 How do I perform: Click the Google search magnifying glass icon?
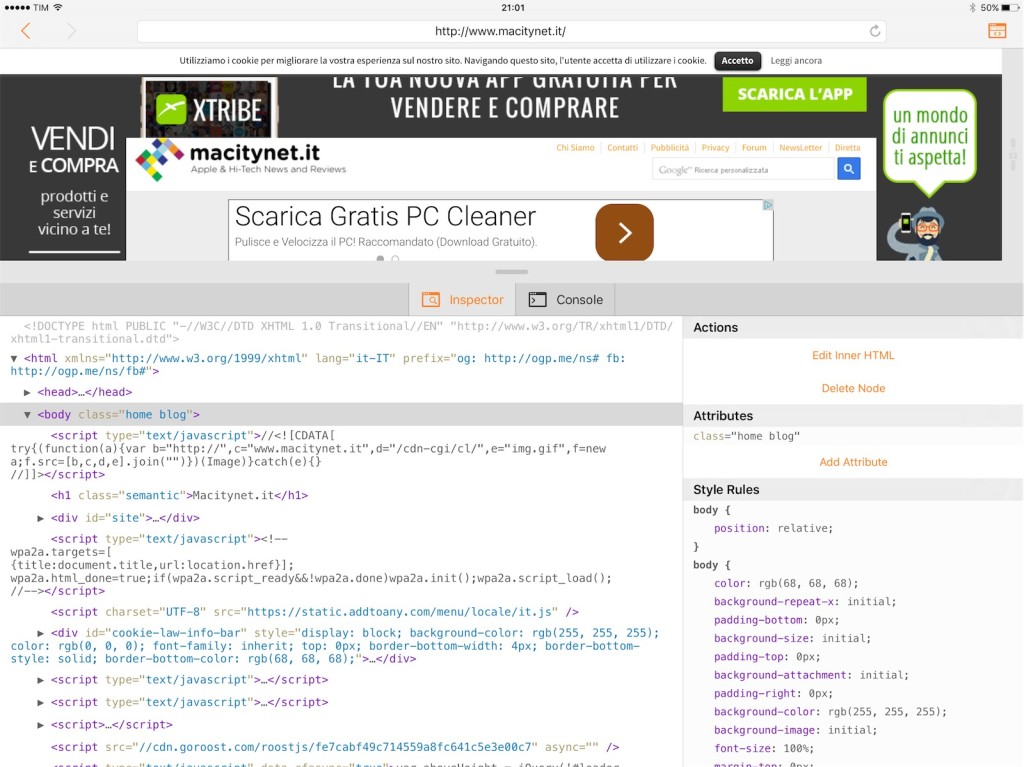coord(848,168)
